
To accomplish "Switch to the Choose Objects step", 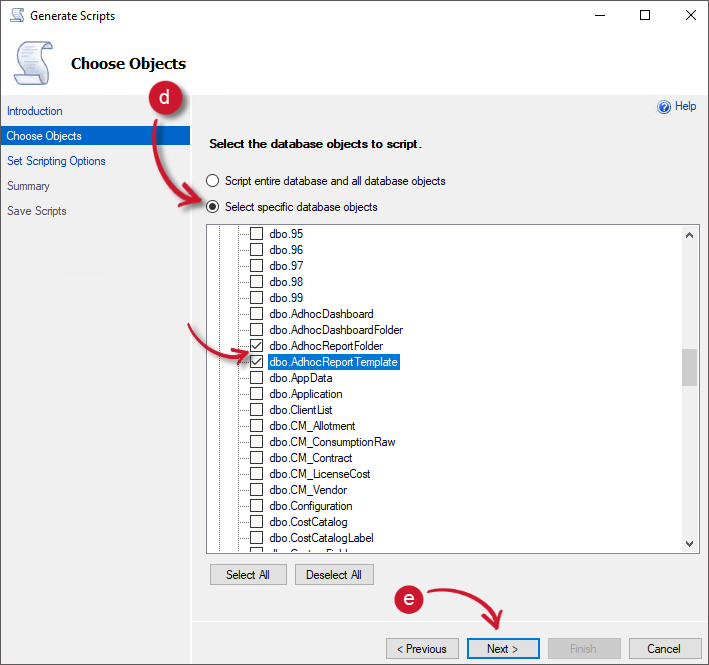I will coord(44,136).
